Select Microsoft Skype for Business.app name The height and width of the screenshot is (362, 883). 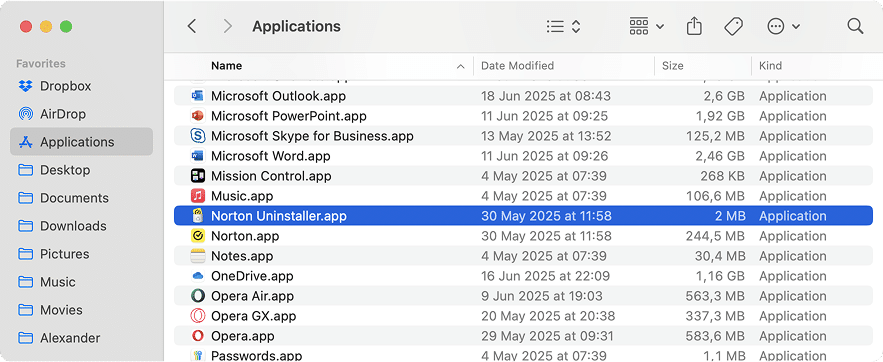312,136
